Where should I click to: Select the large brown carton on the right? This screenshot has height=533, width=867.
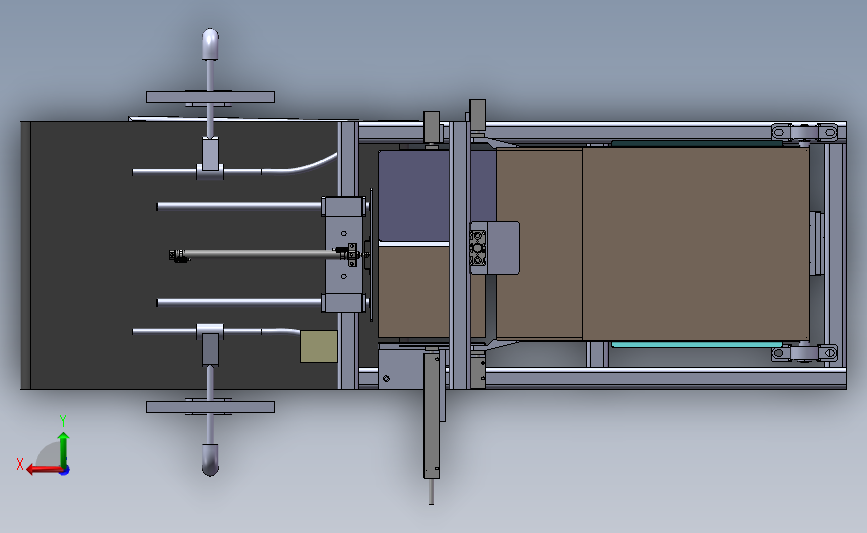click(x=696, y=243)
